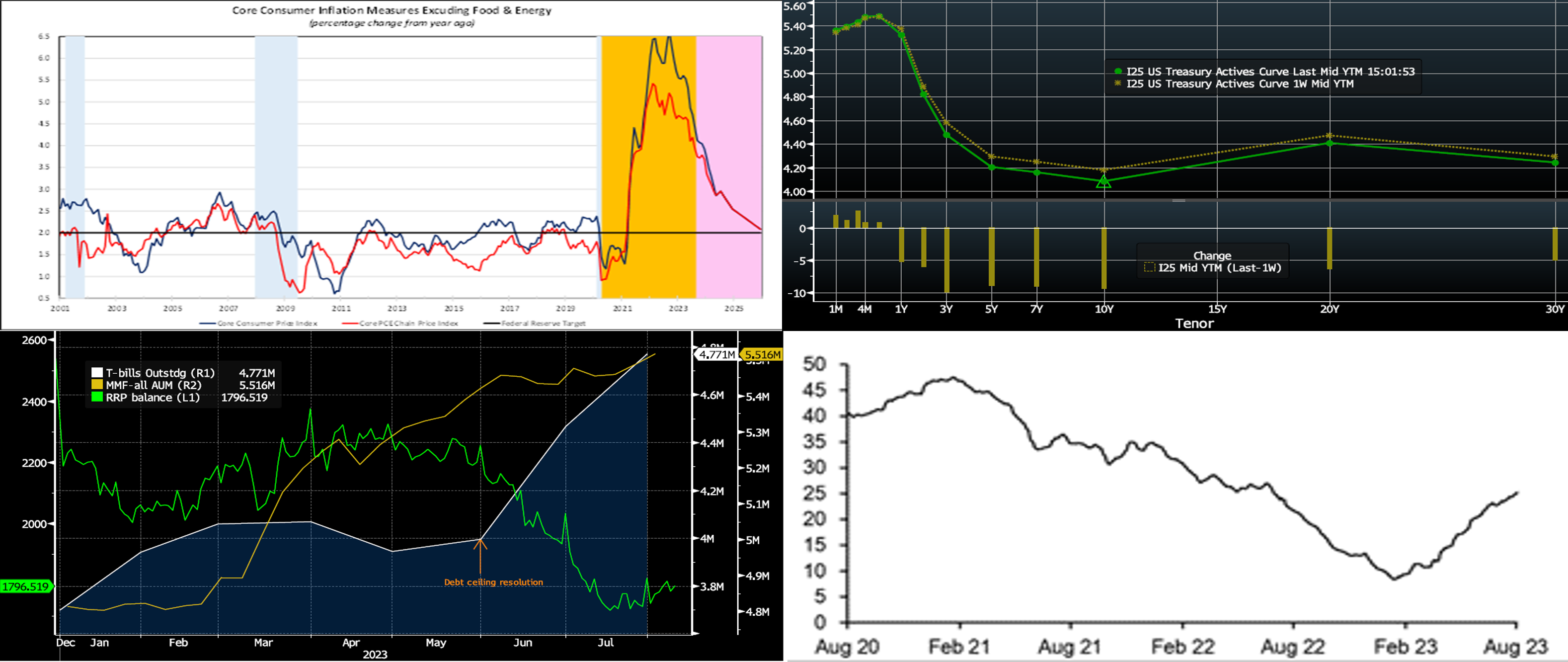The height and width of the screenshot is (662, 1568).
Task: Click the Tenor axis title
Action: (x=1194, y=324)
